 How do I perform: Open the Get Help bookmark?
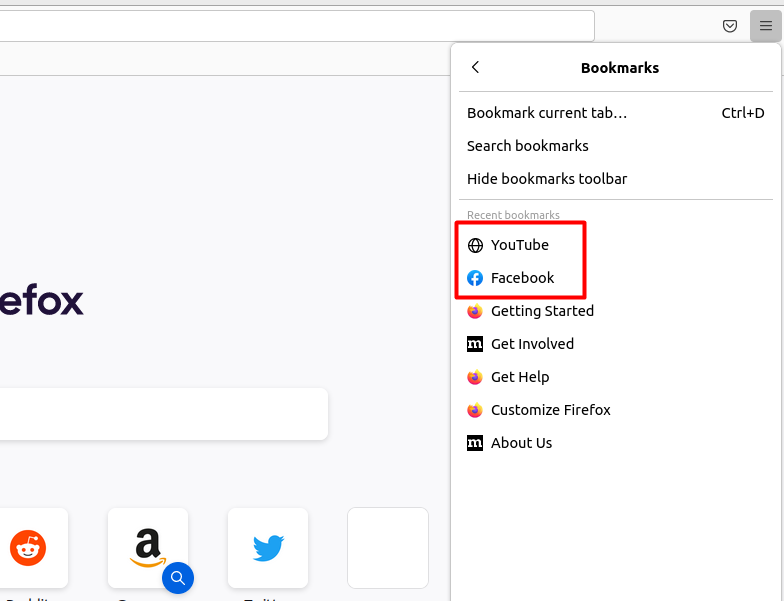click(616, 377)
